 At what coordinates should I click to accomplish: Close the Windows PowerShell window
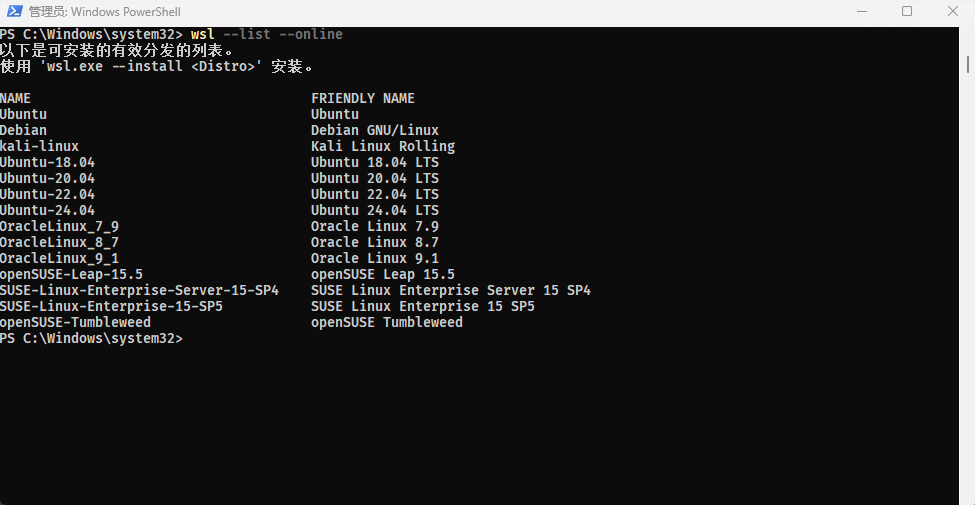[x=952, y=11]
